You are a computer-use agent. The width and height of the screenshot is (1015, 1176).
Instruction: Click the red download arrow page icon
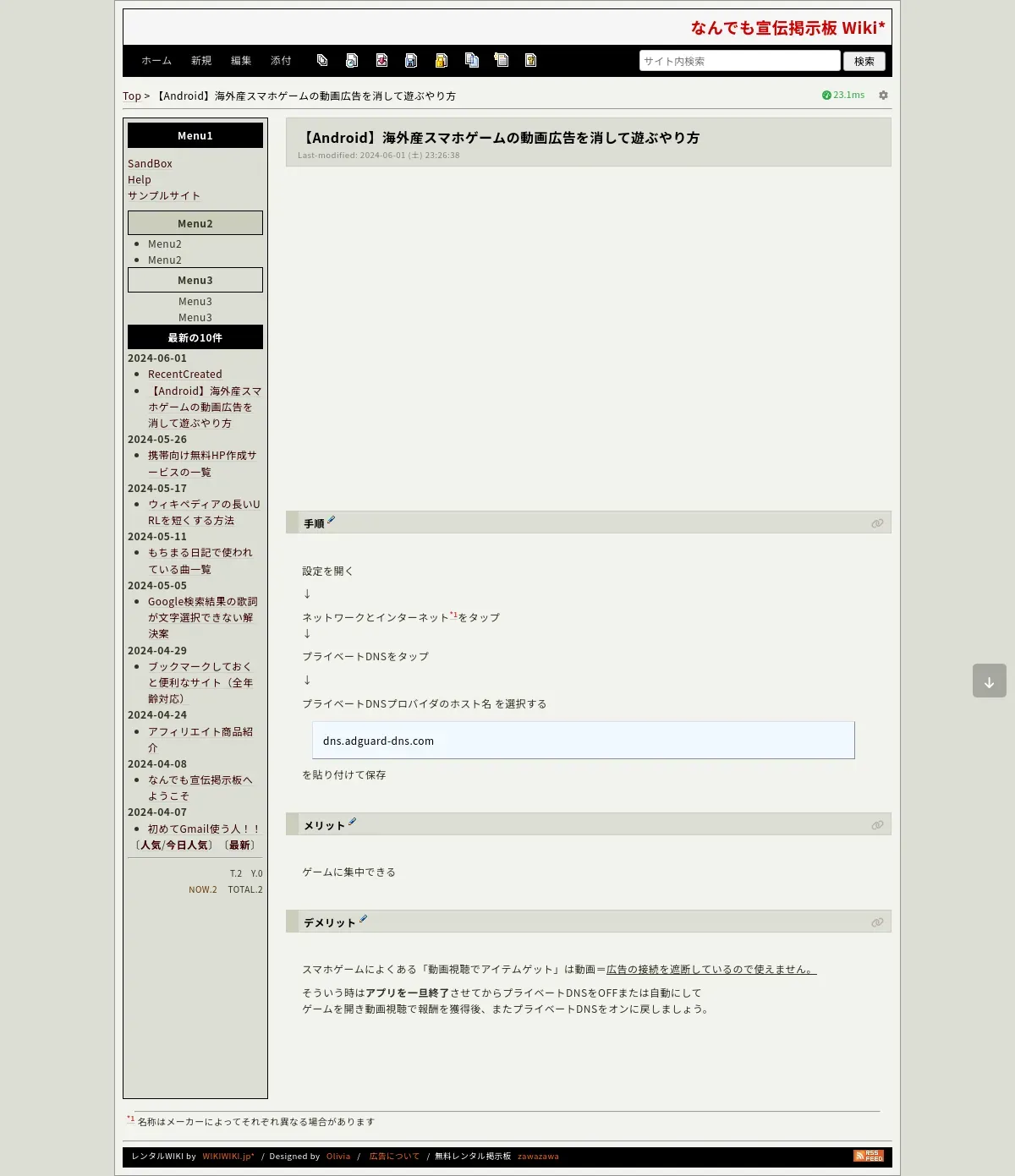381,60
